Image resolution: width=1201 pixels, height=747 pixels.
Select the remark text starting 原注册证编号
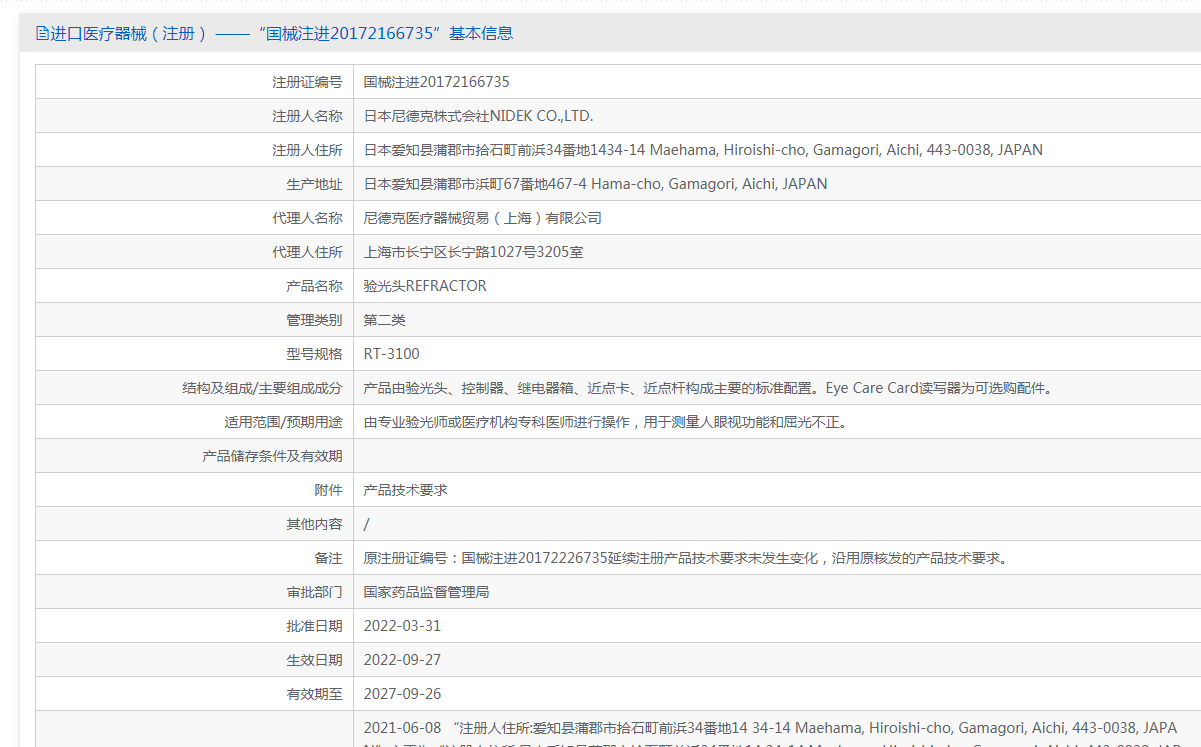pos(686,558)
